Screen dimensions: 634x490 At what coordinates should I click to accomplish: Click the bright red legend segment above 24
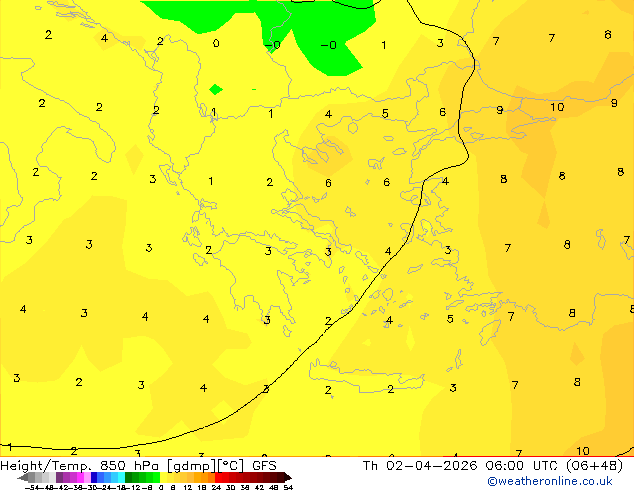(x=218, y=477)
